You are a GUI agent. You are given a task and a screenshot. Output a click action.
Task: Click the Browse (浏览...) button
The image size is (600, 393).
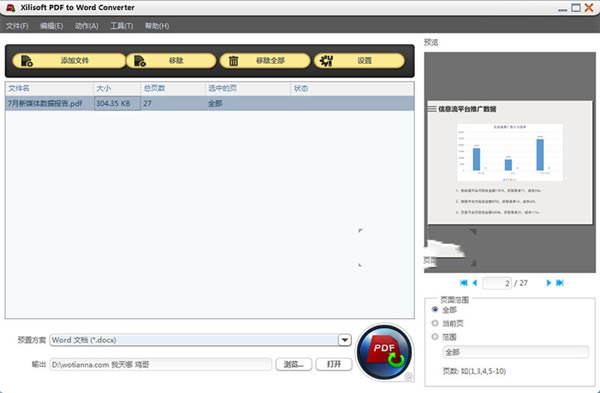(x=294, y=364)
